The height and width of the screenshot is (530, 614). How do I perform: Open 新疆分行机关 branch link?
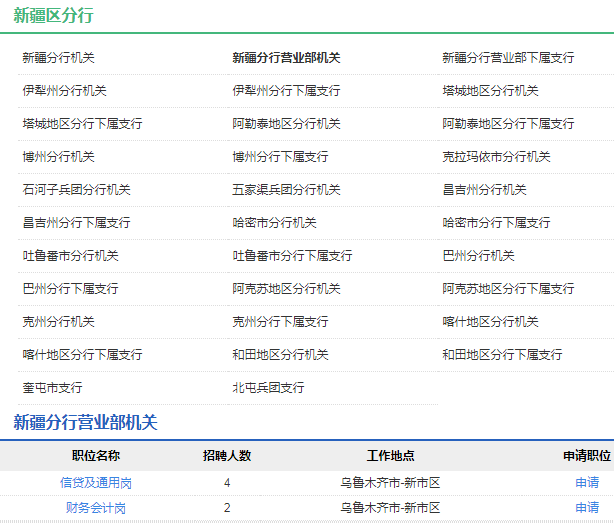tap(58, 58)
